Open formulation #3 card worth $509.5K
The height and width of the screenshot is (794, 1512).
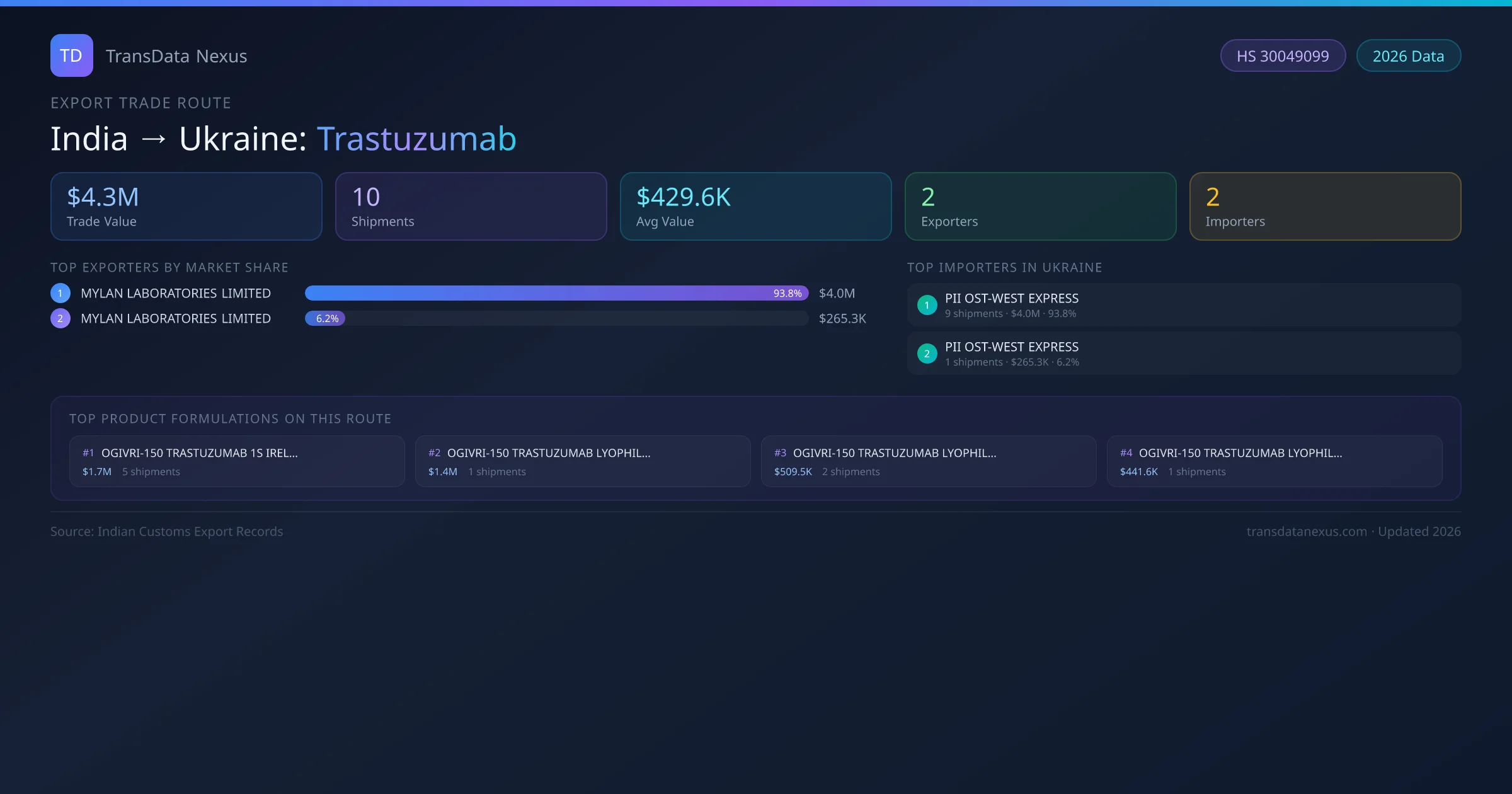coord(928,461)
